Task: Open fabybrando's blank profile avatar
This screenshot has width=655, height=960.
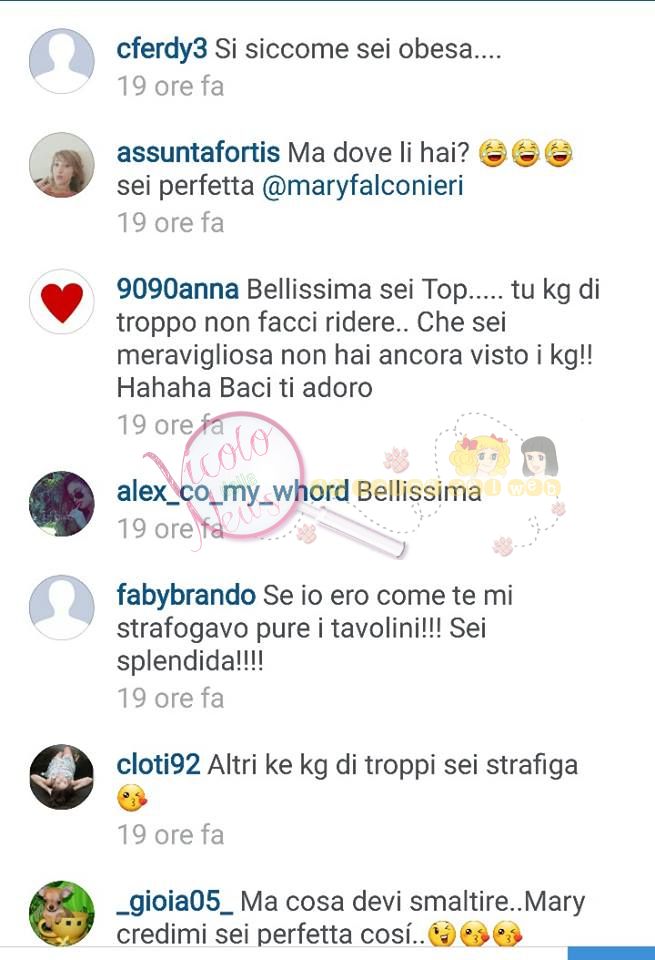Action: [62, 607]
